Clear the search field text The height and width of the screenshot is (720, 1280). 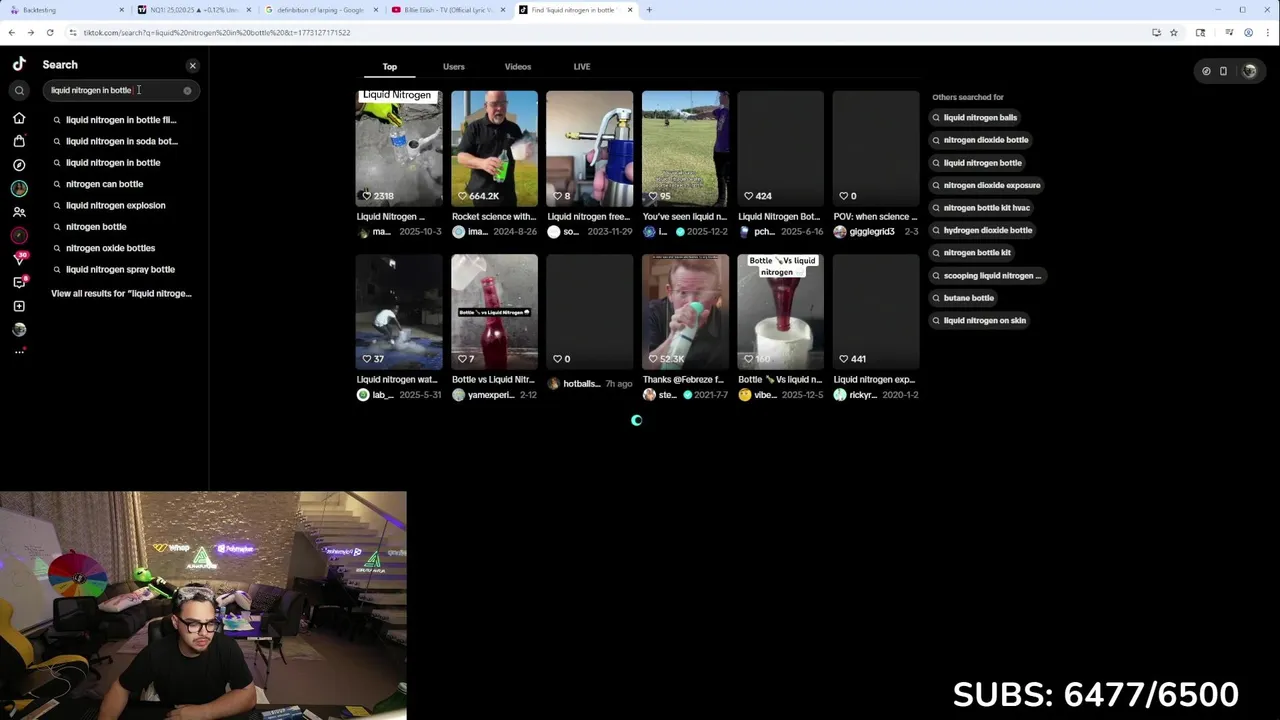tap(187, 90)
